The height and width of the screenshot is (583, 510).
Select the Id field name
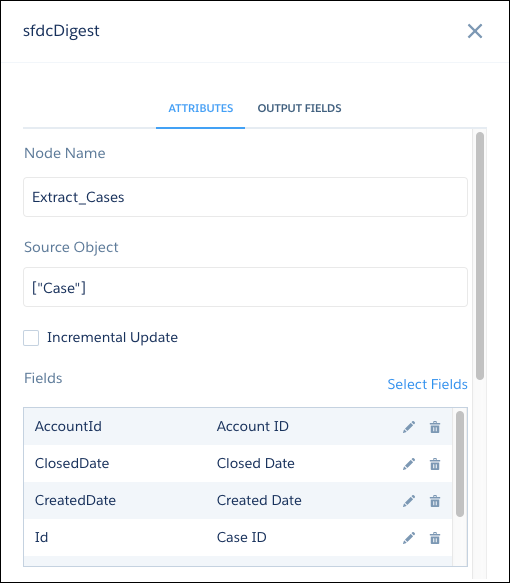41,537
